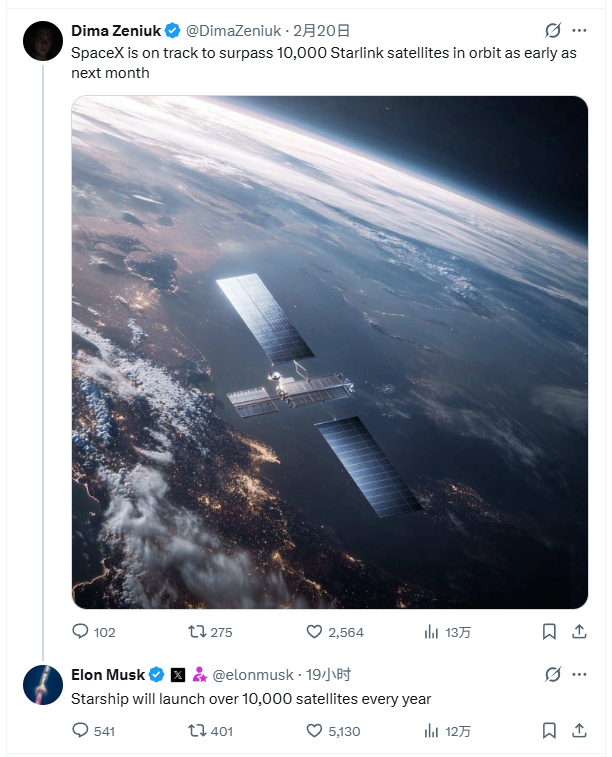Bookmark Dima Zeniuk's tweet
This screenshot has width=612, height=757.
[549, 632]
